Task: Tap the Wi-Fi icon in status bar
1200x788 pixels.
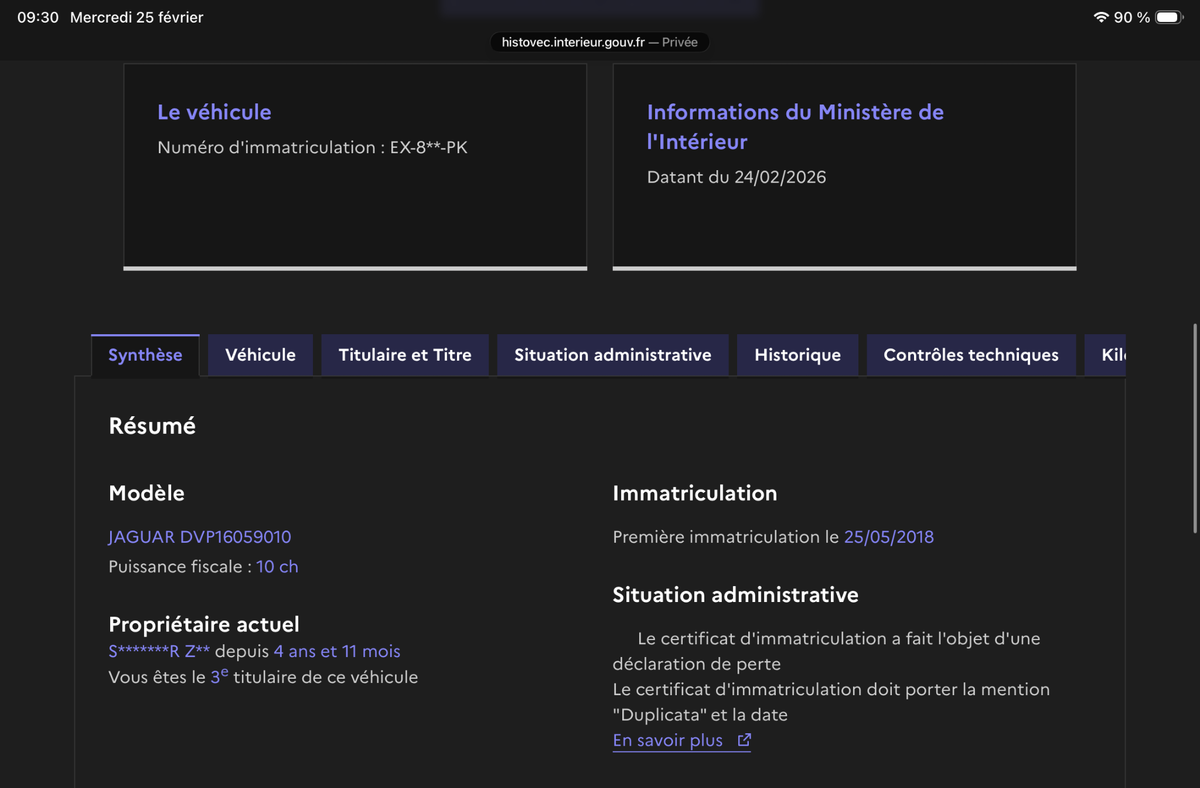Action: click(1101, 18)
